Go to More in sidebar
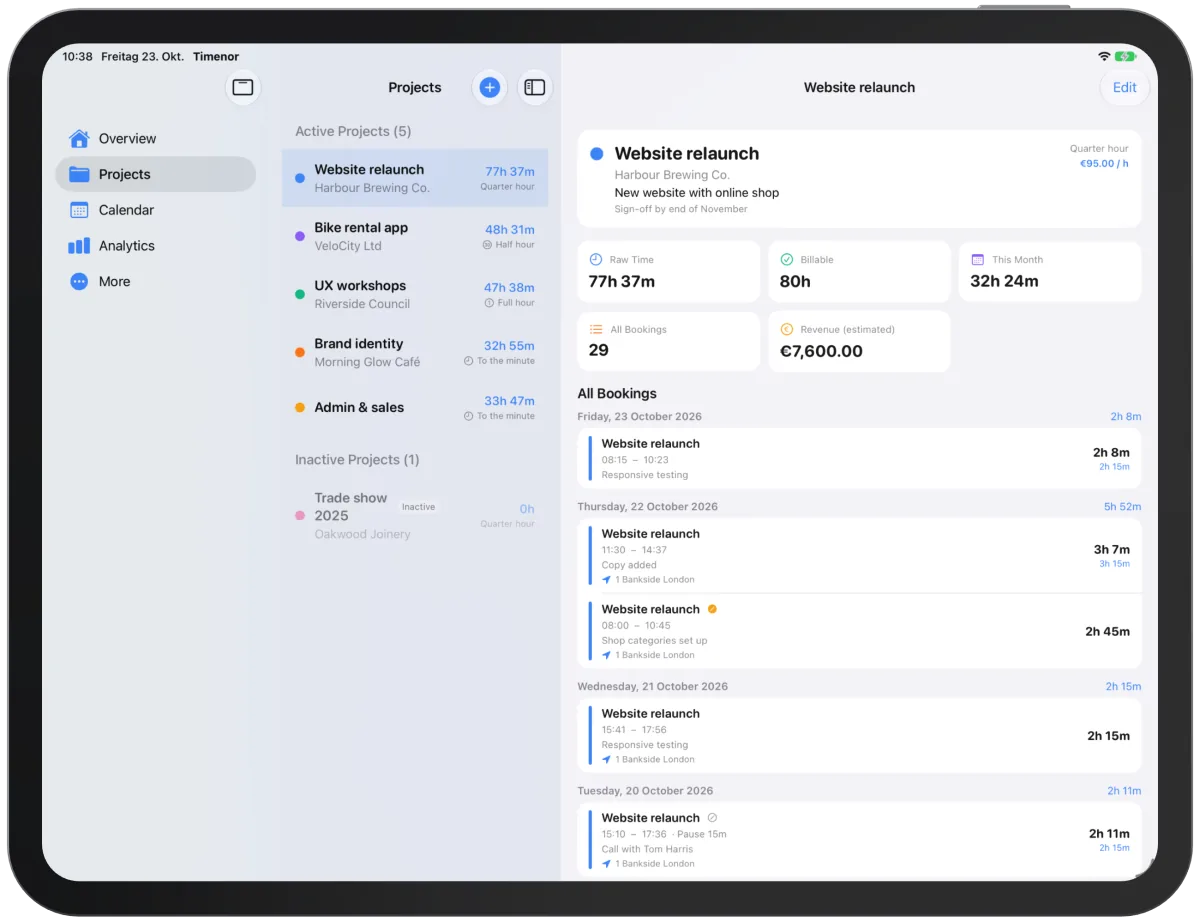The width and height of the screenshot is (1200, 922). coord(156,282)
